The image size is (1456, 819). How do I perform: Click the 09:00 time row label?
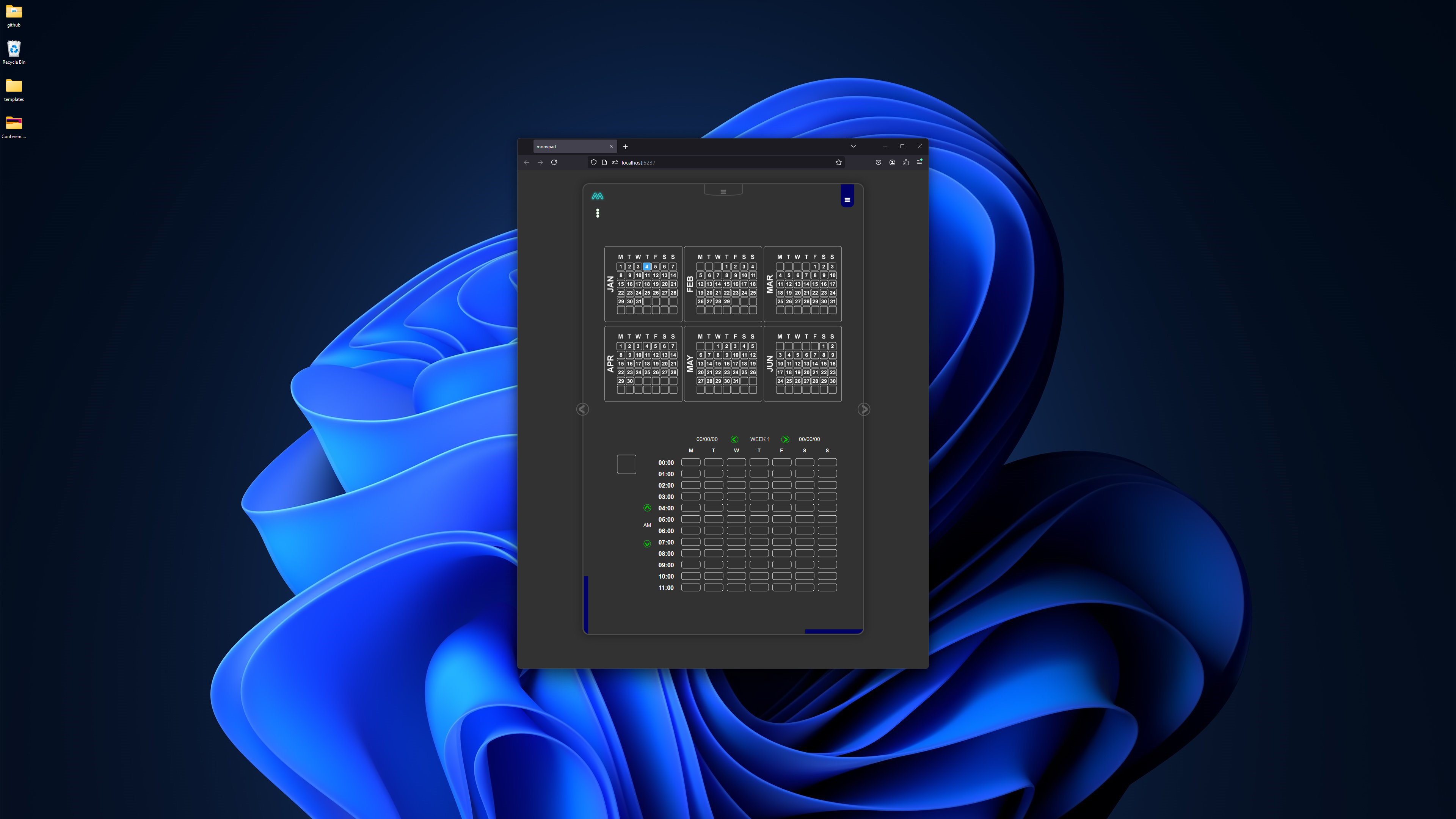click(x=666, y=565)
